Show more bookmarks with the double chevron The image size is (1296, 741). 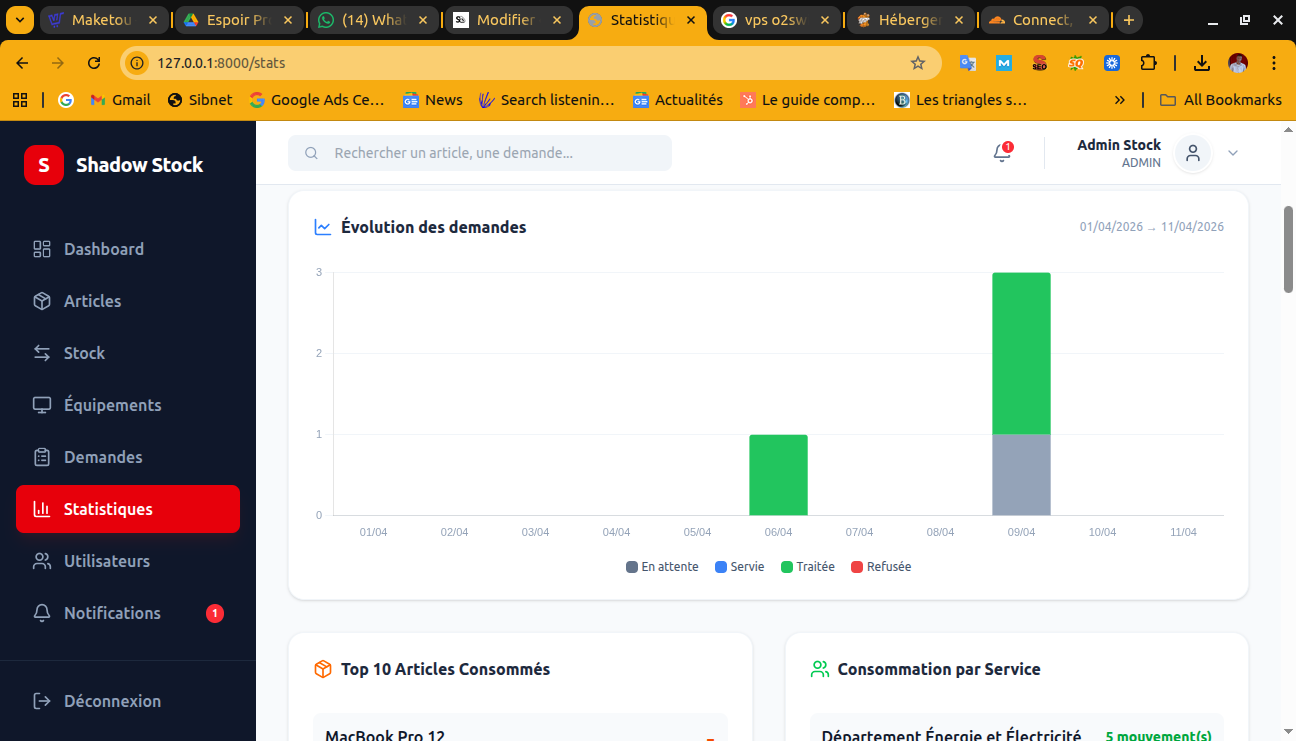[1119, 100]
